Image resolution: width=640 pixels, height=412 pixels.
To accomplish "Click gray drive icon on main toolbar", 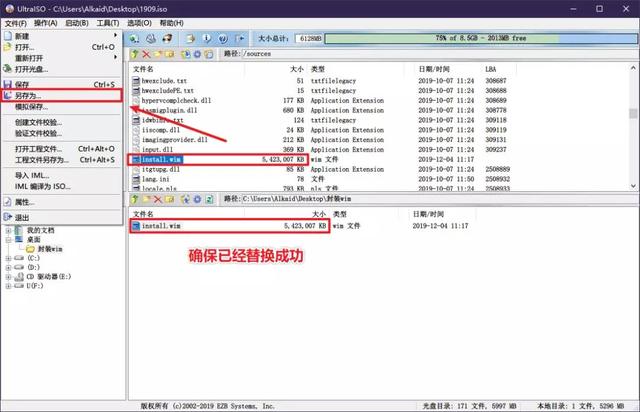I will tap(151, 39).
